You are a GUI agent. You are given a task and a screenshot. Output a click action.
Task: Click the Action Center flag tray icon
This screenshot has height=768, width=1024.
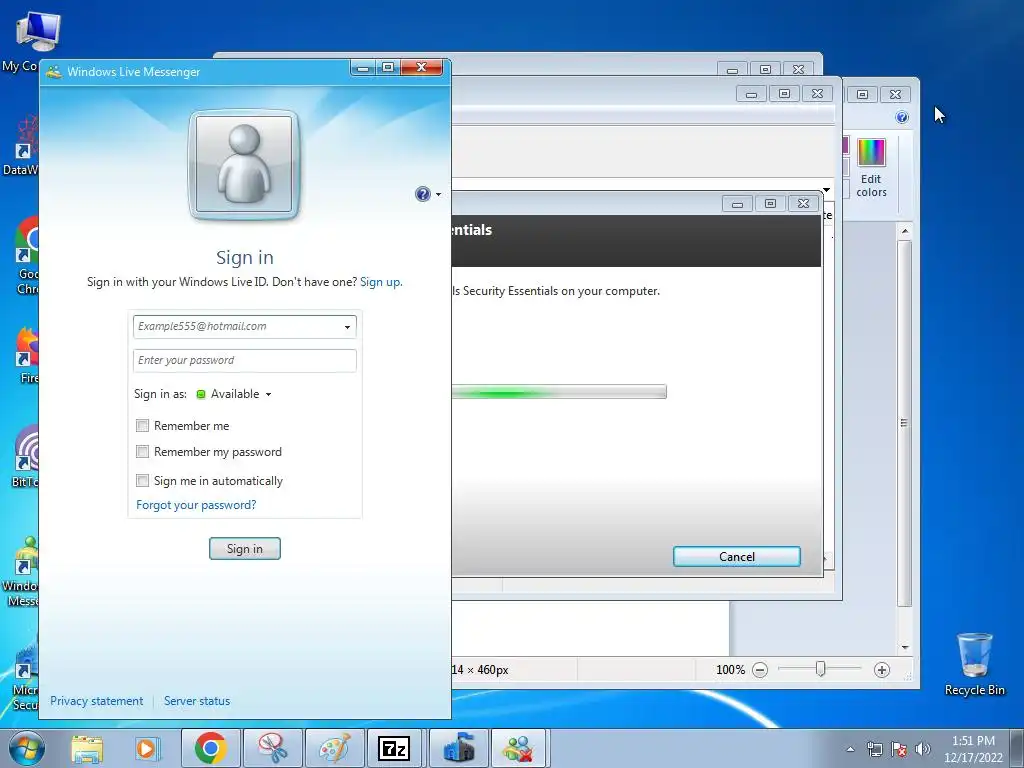point(899,750)
